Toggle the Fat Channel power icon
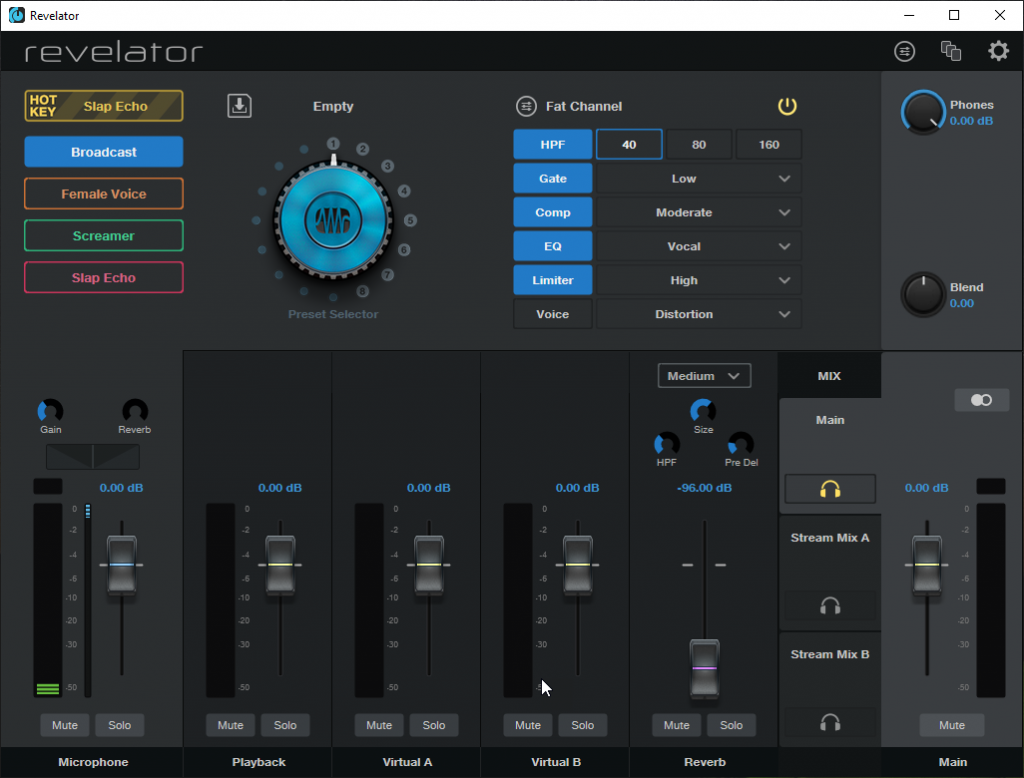 [x=787, y=106]
